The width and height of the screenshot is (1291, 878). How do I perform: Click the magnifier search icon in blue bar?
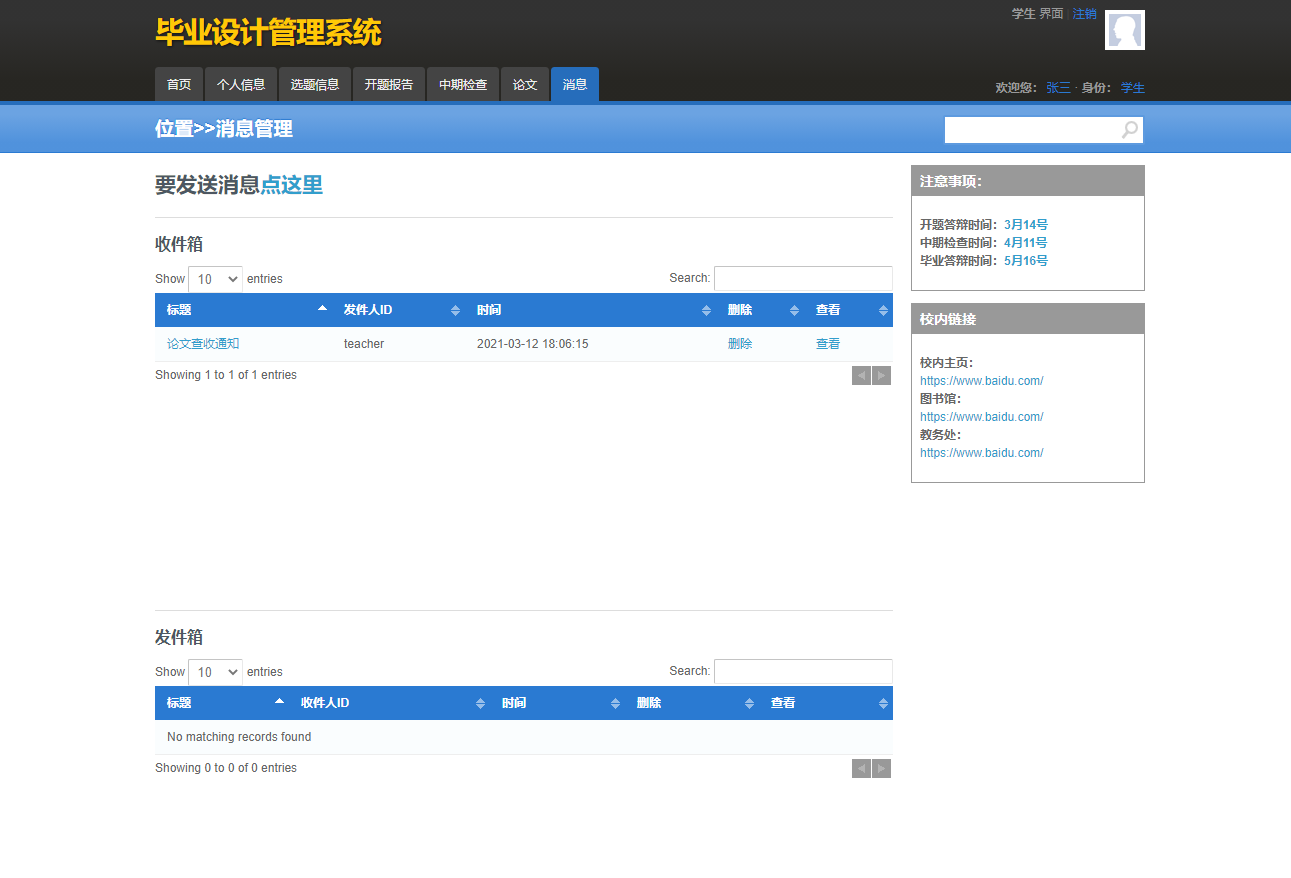click(x=1129, y=130)
